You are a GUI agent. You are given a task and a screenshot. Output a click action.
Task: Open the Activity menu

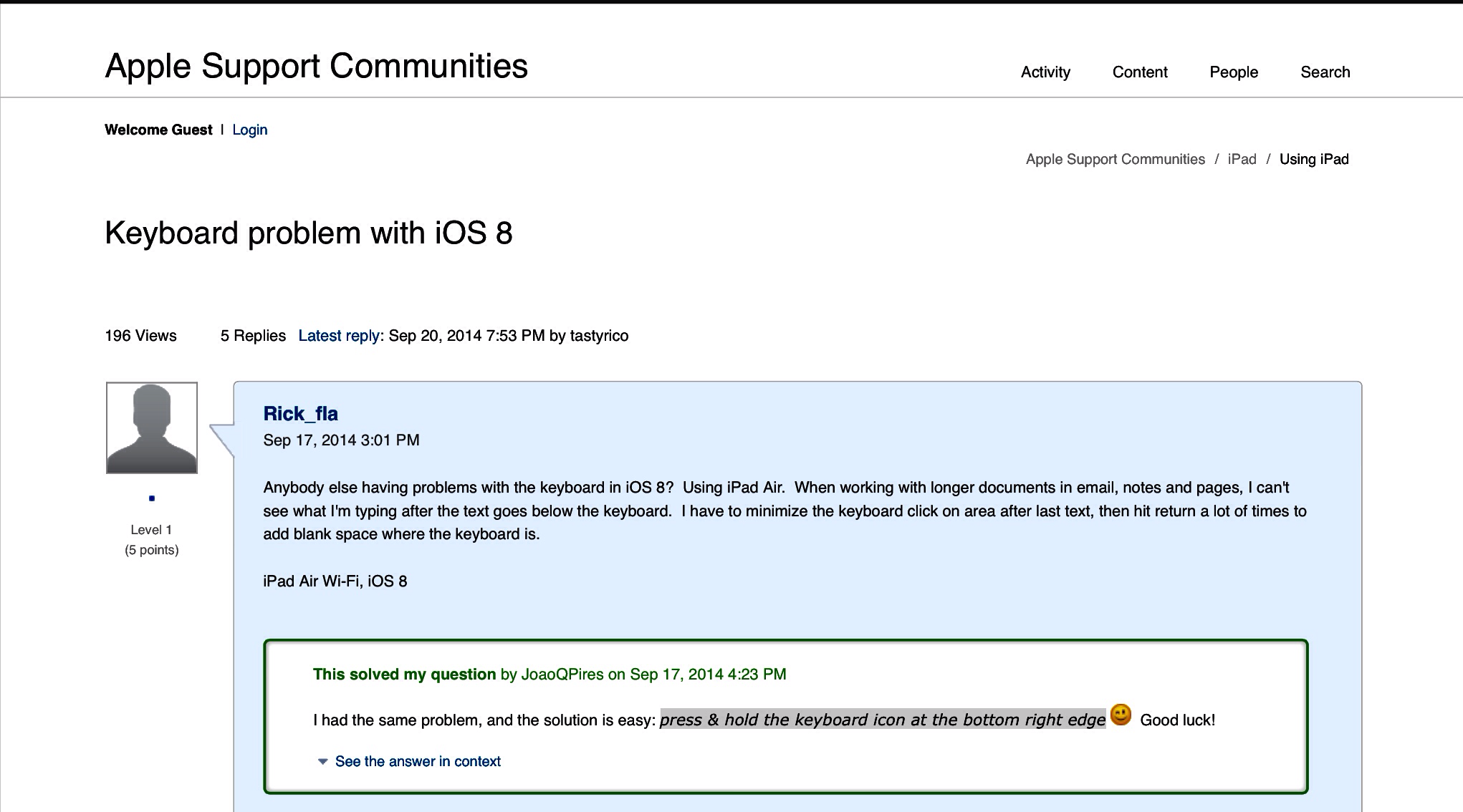(1045, 72)
